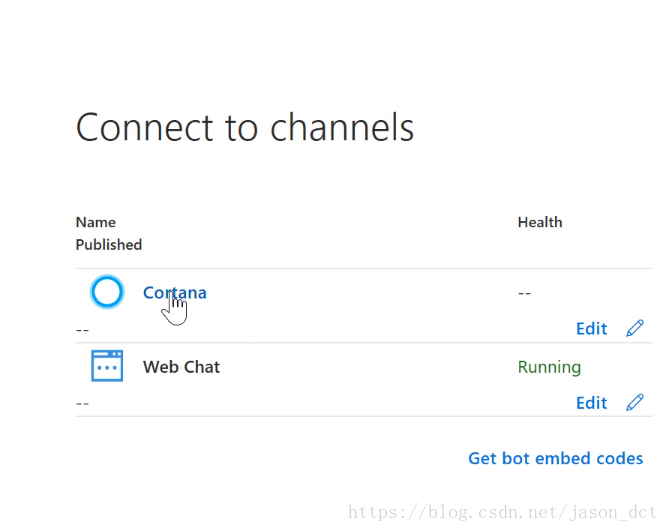The width and height of the screenshot is (670, 532).
Task: Click the Name column header
Action: (x=96, y=222)
